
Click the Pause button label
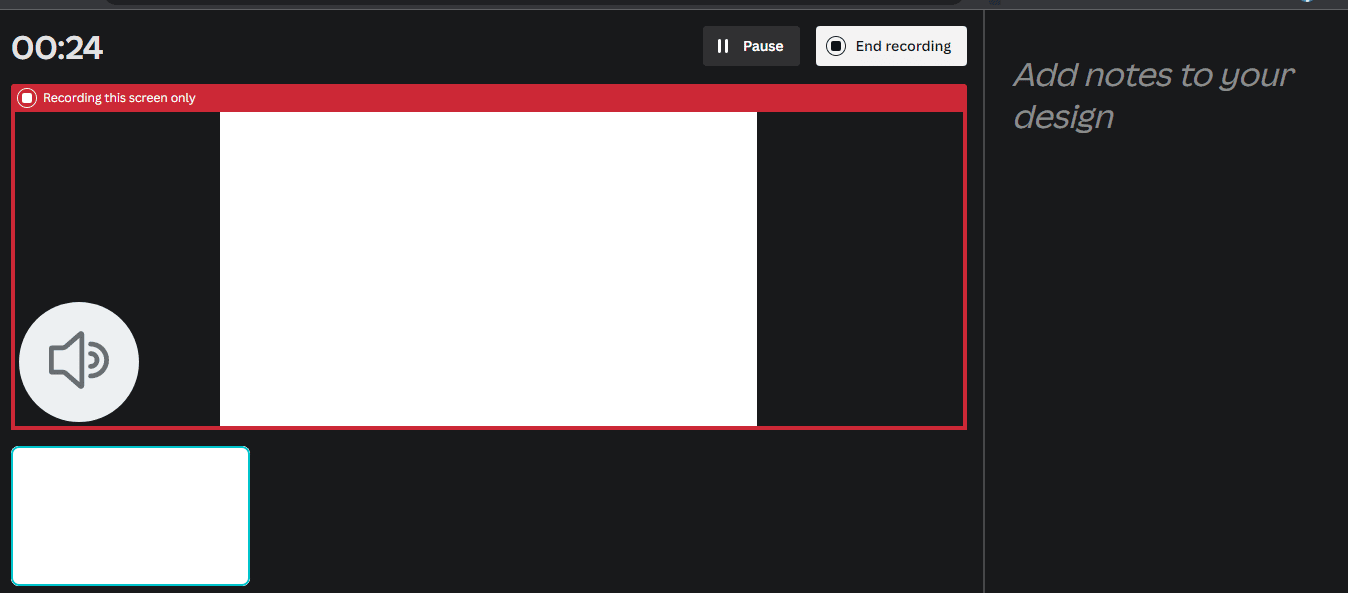pos(763,46)
